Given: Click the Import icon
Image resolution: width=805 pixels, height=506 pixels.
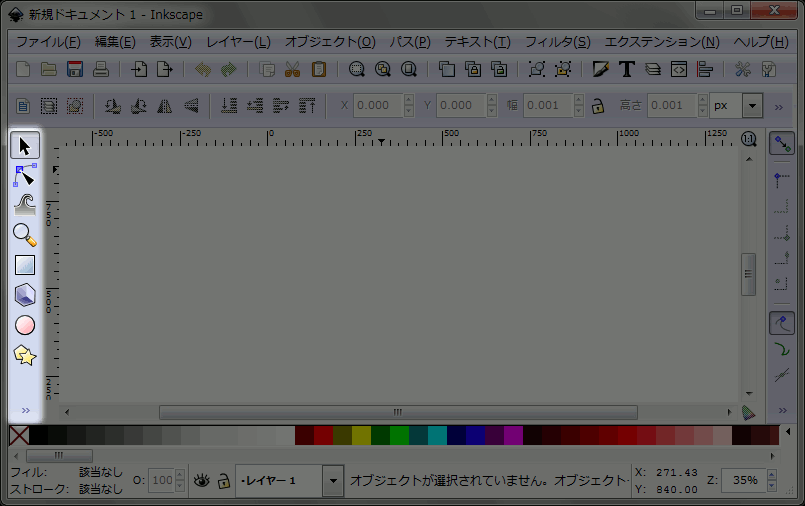Looking at the screenshot, I should point(139,69).
